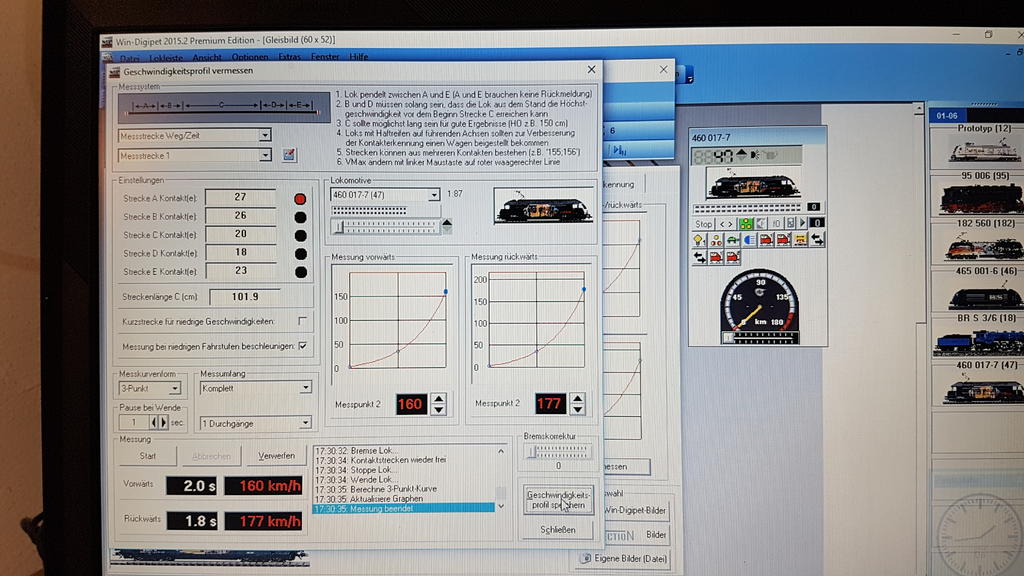Click the speed direction arrows in loco display
Screen dimensions: 1024x576
coord(741,155)
